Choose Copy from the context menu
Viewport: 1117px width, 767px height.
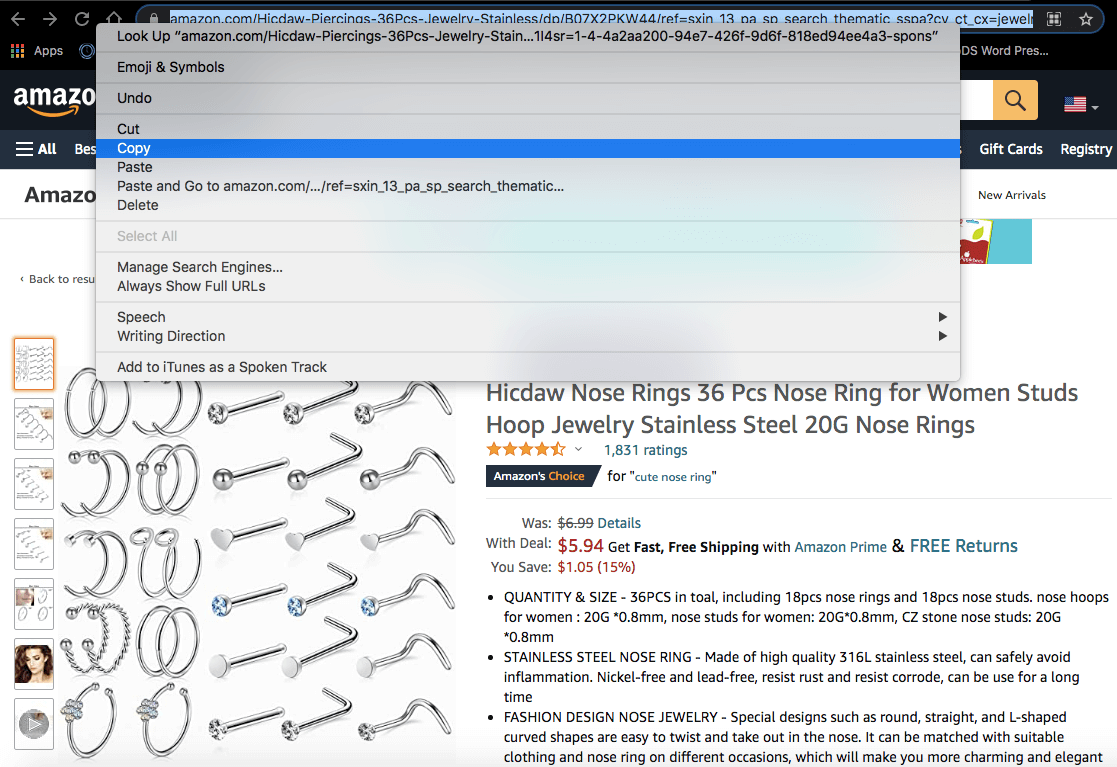[x=528, y=148]
